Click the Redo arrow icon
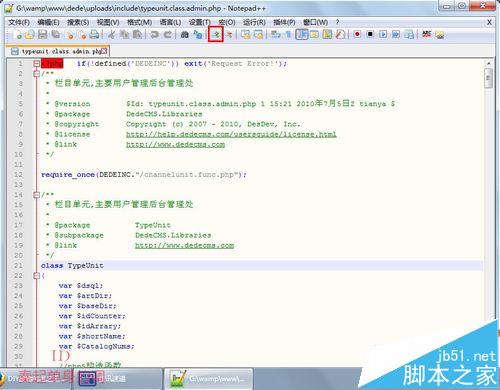 (168, 34)
